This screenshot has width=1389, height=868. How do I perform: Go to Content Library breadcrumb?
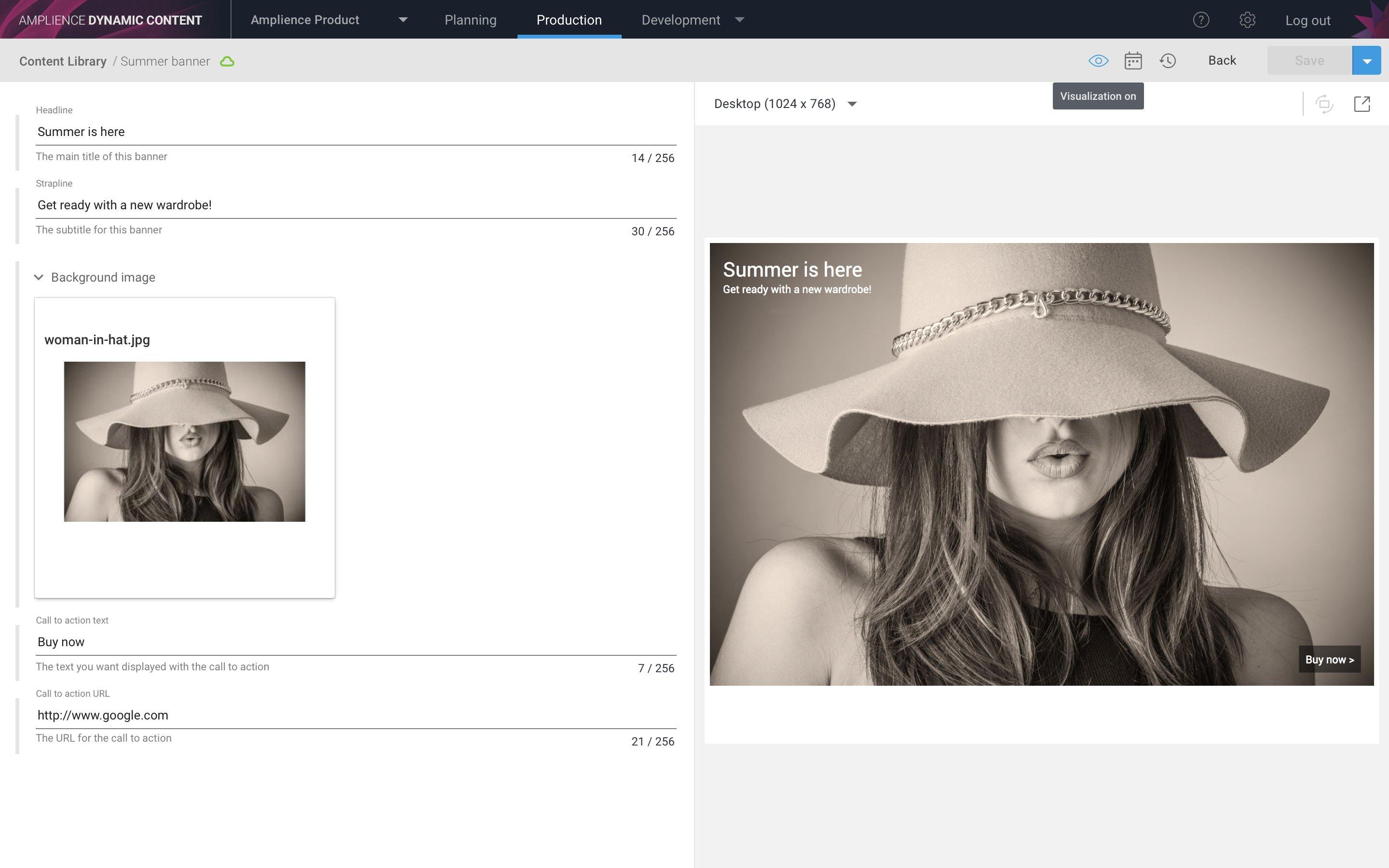click(63, 61)
